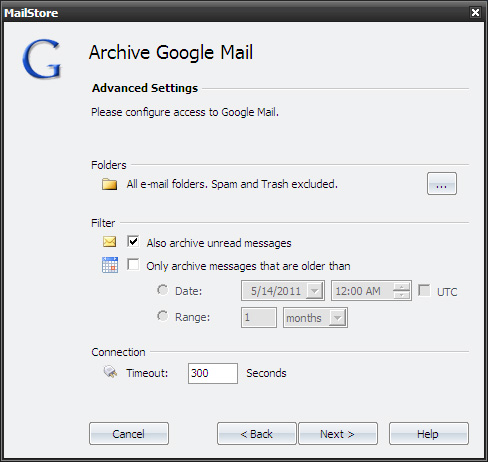488x462 pixels.
Task: Select the Range radio button
Action: (x=163, y=316)
